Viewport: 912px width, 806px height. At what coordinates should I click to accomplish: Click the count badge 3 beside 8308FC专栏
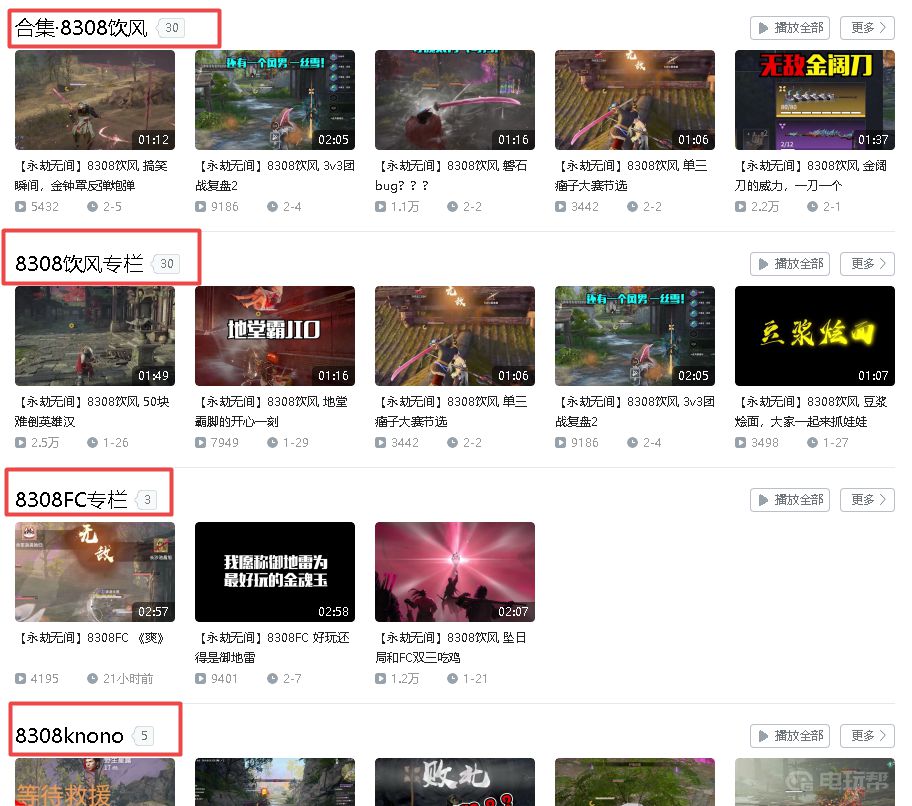point(147,500)
